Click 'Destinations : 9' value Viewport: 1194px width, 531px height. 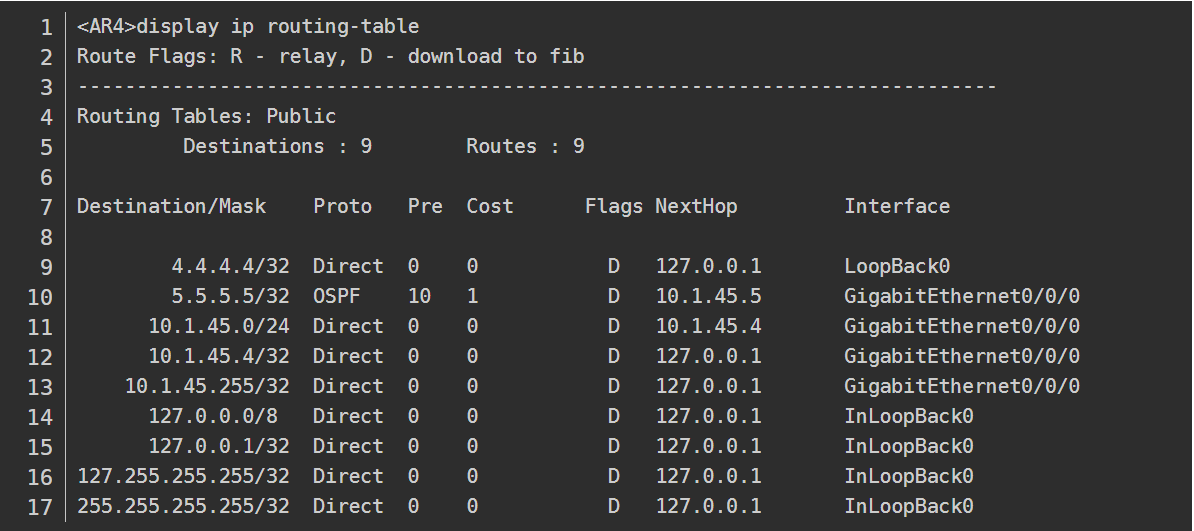click(277, 146)
